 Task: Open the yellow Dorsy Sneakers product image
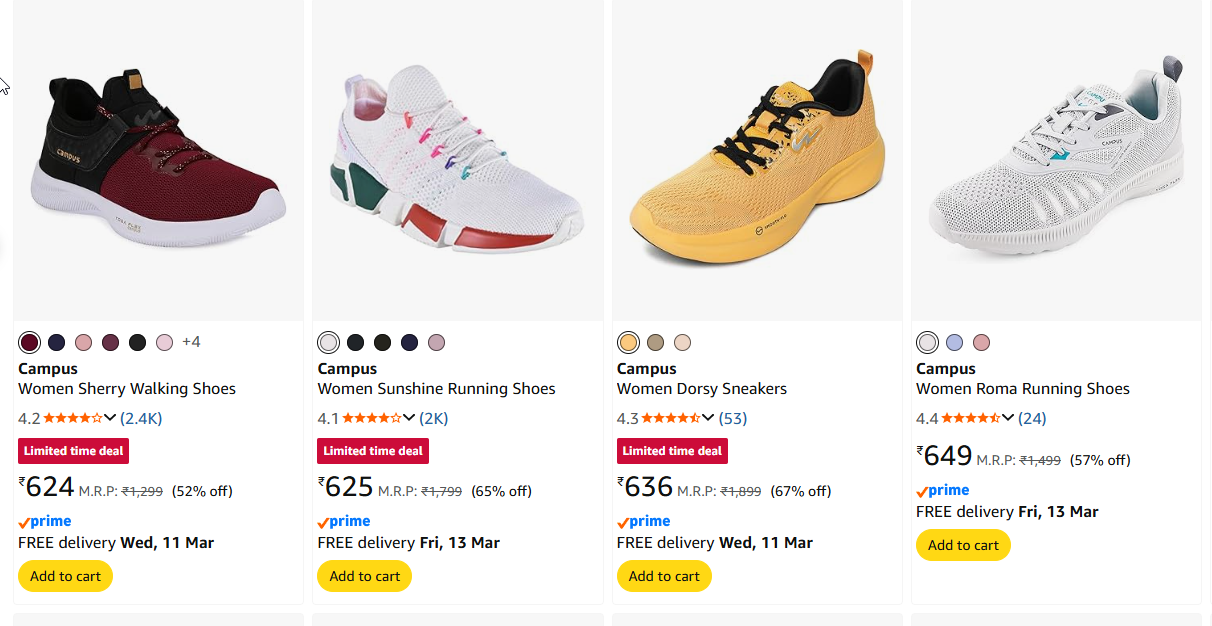coord(757,160)
